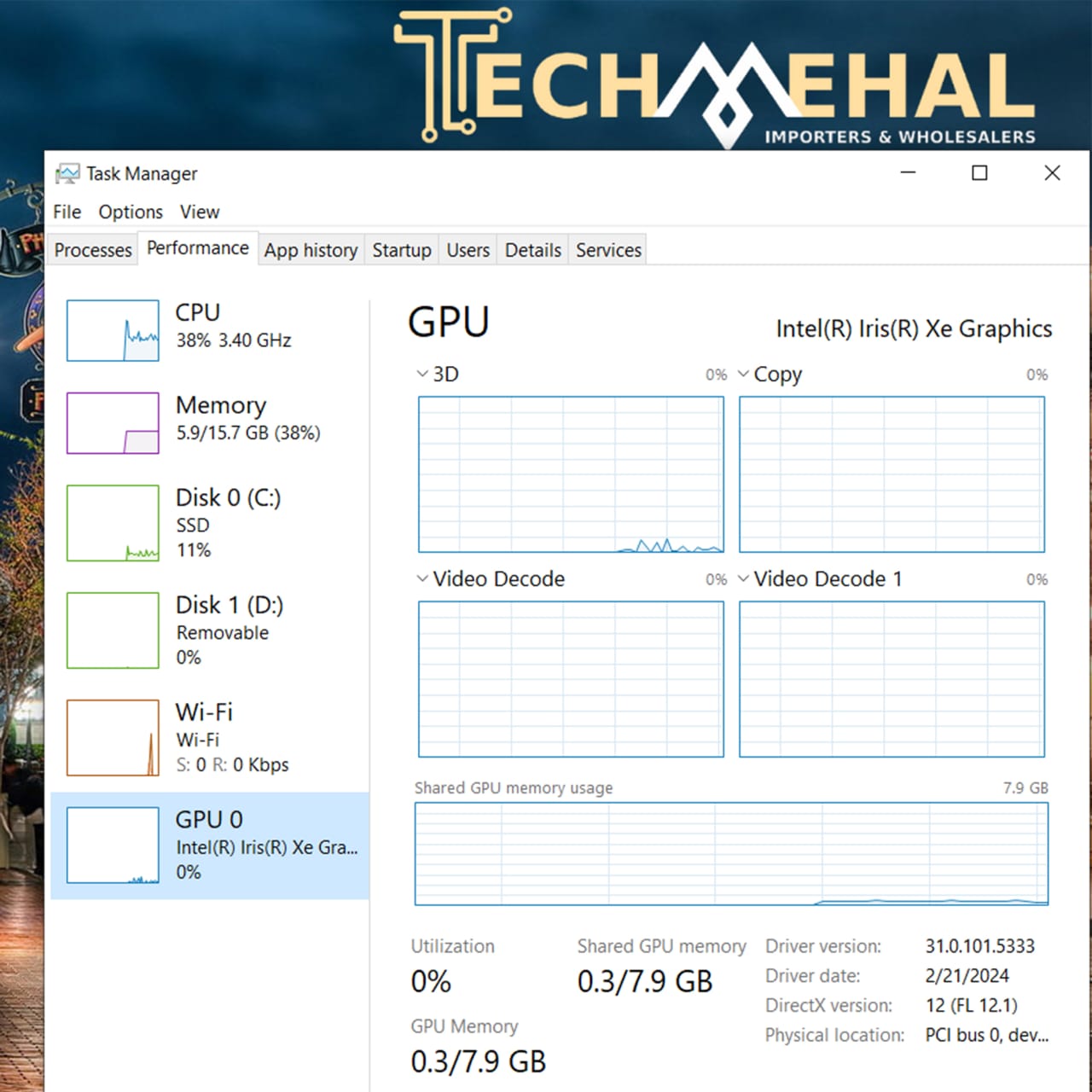This screenshot has height=1092, width=1092.
Task: Select the Disk 0 (C:) thumbnail graph
Action: pyautogui.click(x=113, y=523)
